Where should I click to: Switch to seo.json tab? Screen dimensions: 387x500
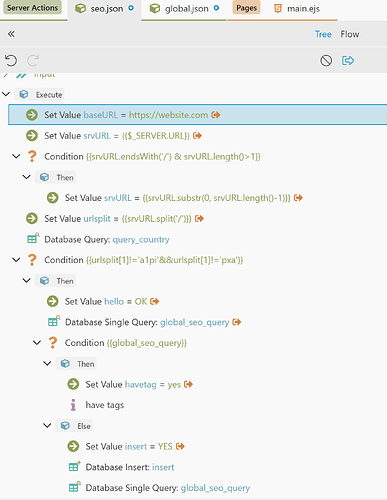pyautogui.click(x=105, y=9)
